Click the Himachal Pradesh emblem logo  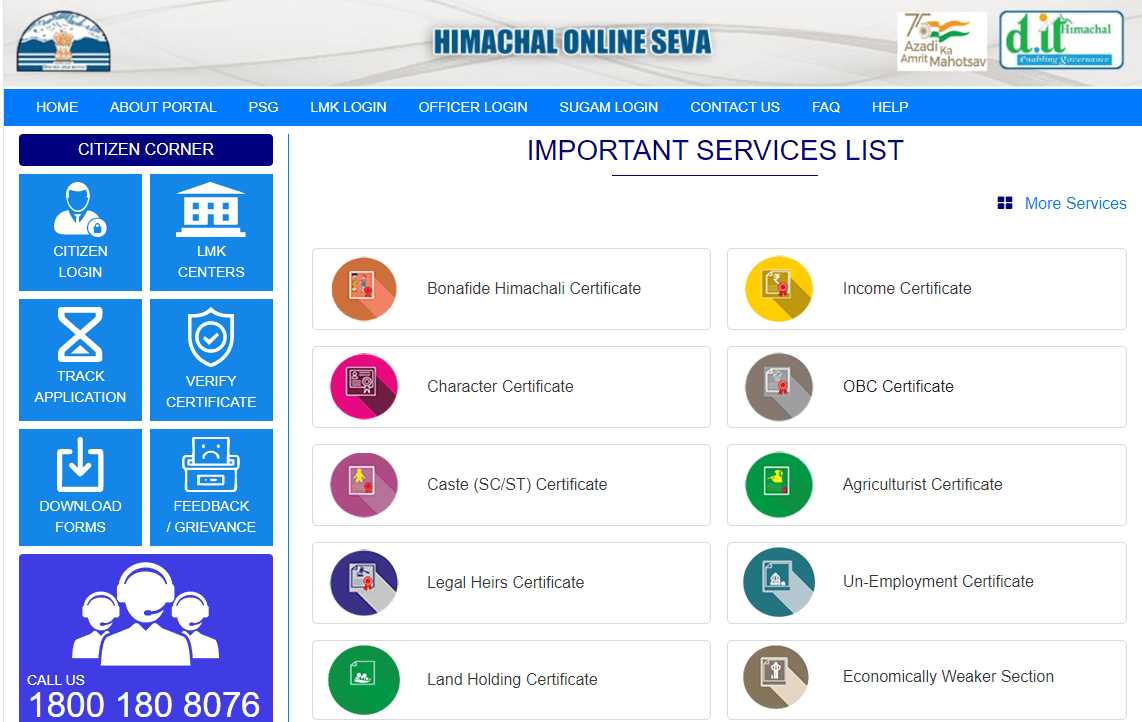[x=63, y=41]
